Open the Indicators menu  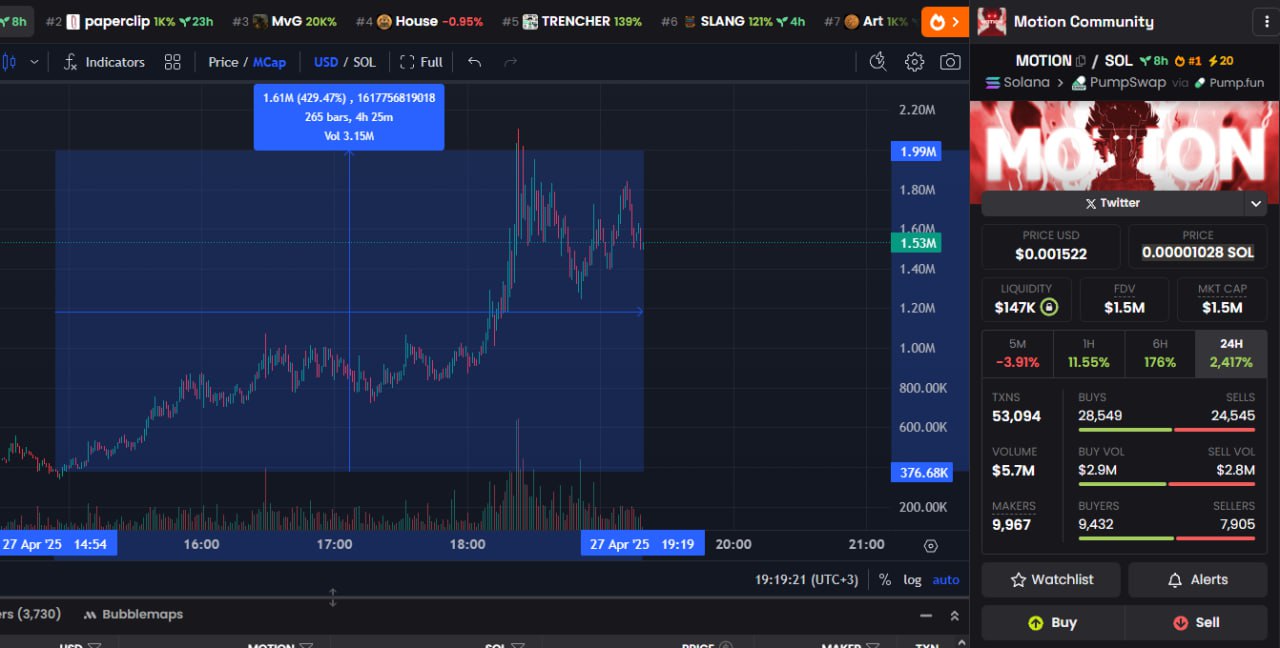click(x=104, y=62)
